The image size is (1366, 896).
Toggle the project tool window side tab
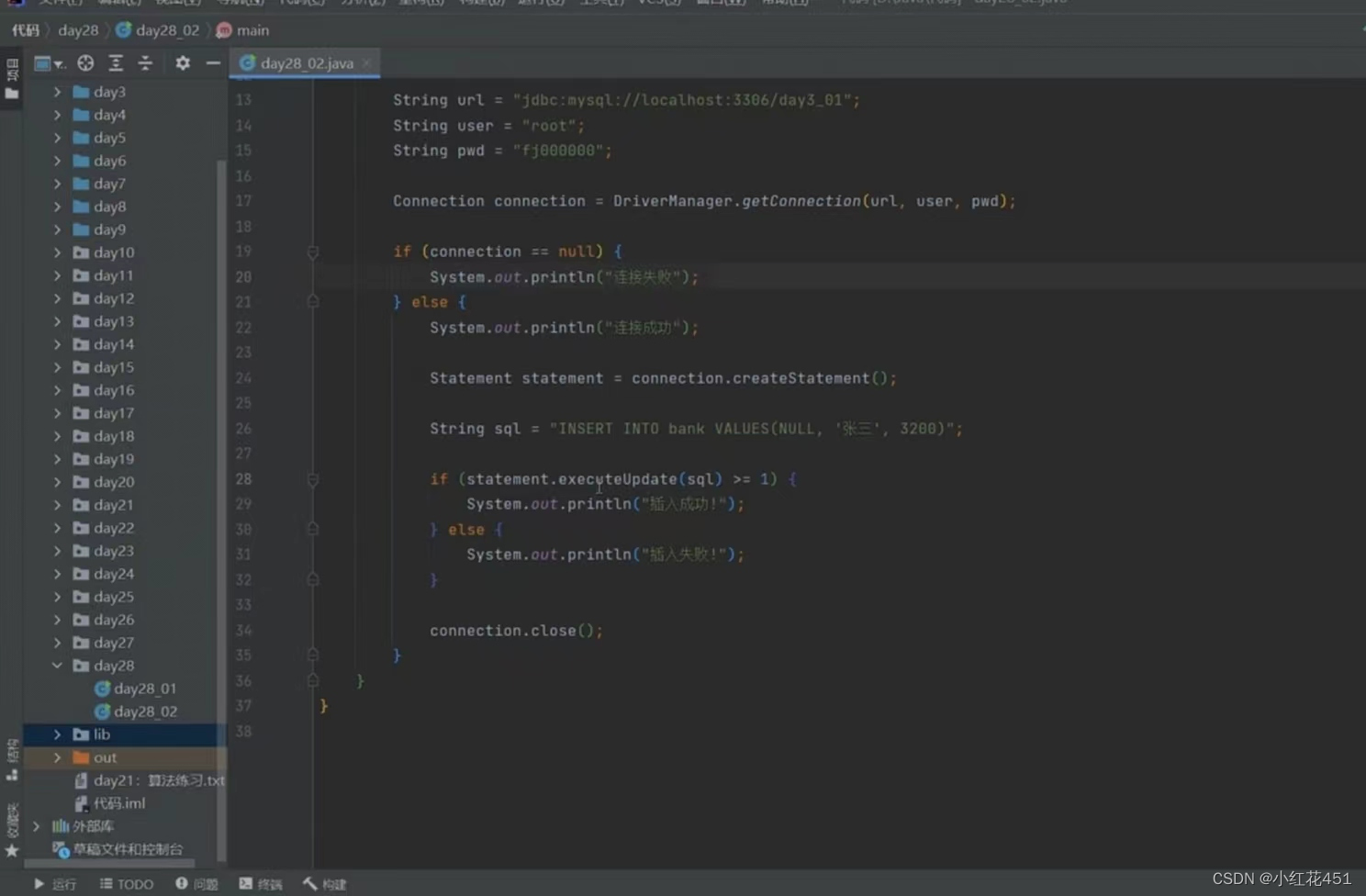tap(12, 80)
